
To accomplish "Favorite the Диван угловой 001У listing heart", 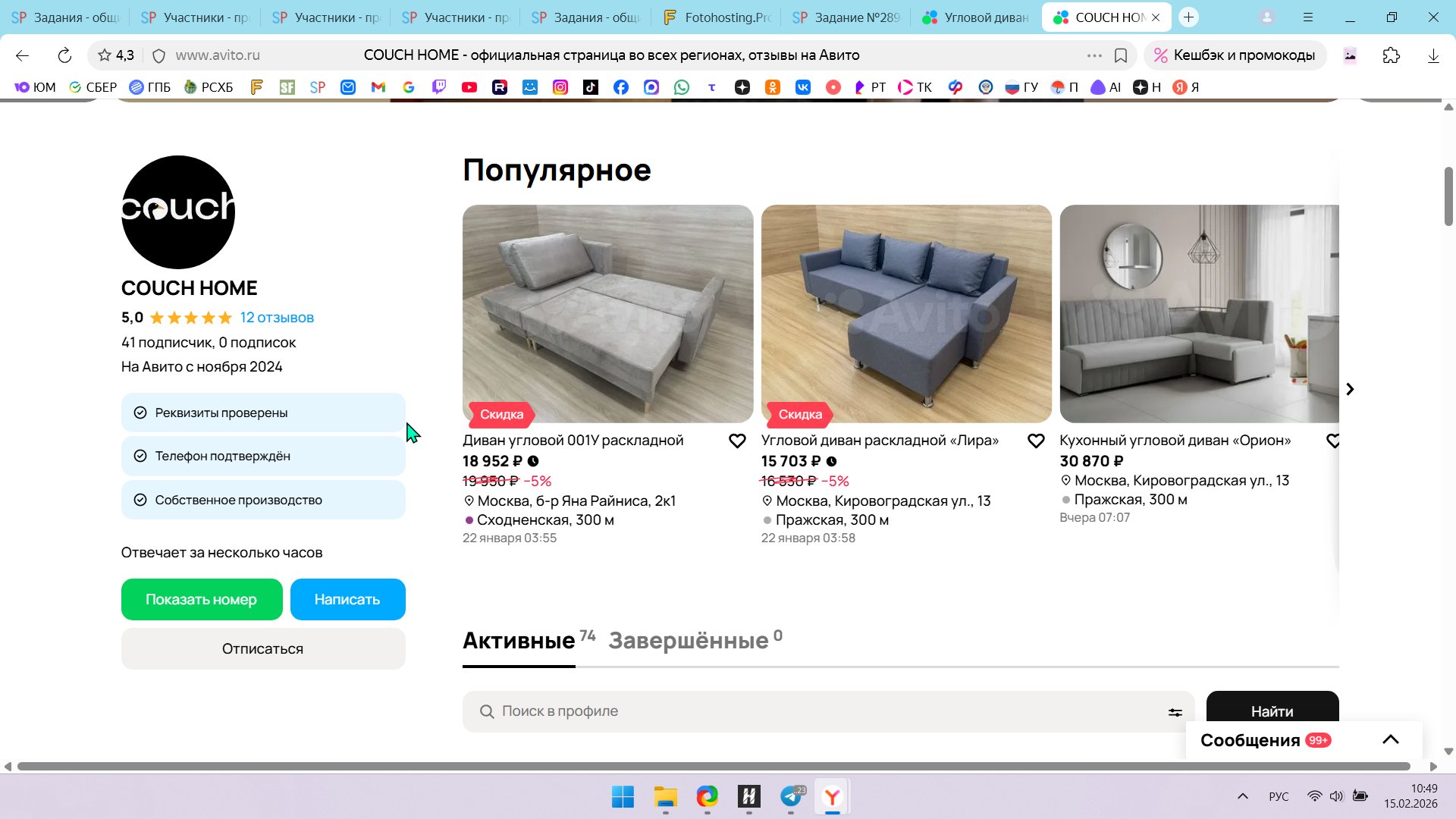I will coord(737,441).
